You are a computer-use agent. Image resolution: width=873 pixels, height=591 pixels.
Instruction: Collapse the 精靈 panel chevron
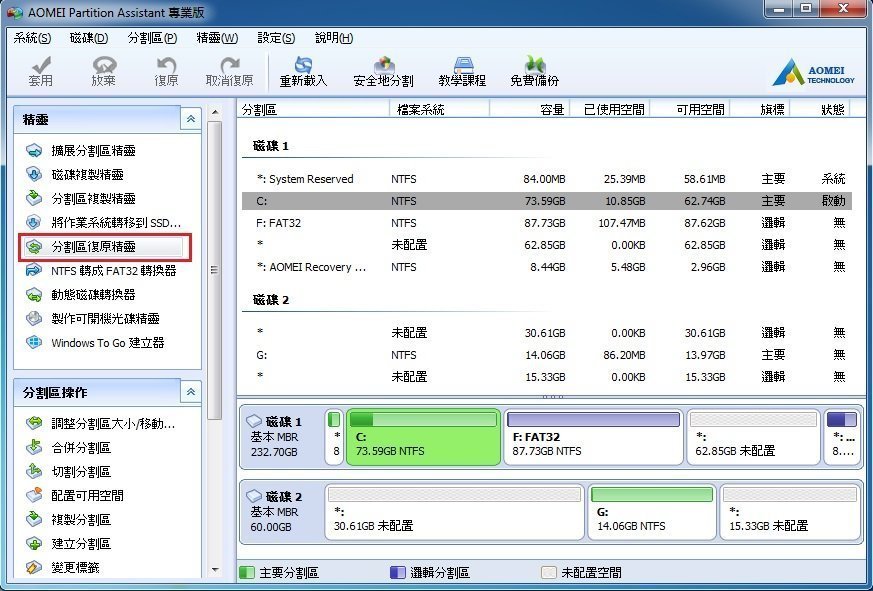pyautogui.click(x=190, y=119)
